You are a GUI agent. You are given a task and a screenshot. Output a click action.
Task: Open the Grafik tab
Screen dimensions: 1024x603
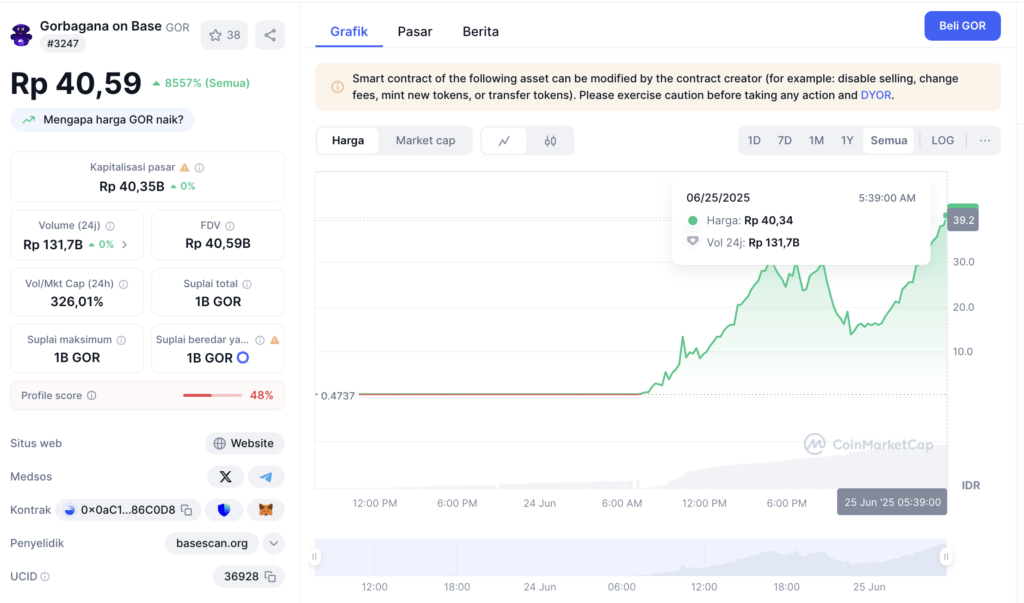(349, 31)
